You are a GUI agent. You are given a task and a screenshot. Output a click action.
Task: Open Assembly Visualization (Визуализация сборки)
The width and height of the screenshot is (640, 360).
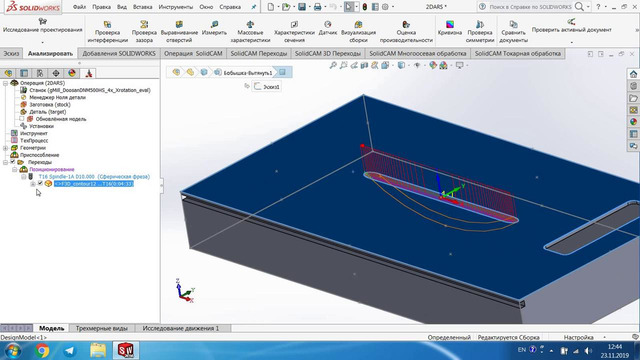pos(358,32)
